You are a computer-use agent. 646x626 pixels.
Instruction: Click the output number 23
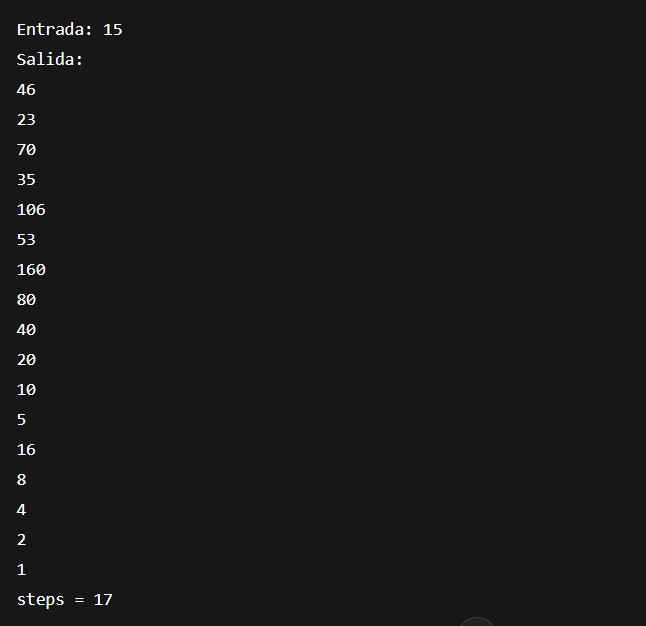[x=26, y=120]
